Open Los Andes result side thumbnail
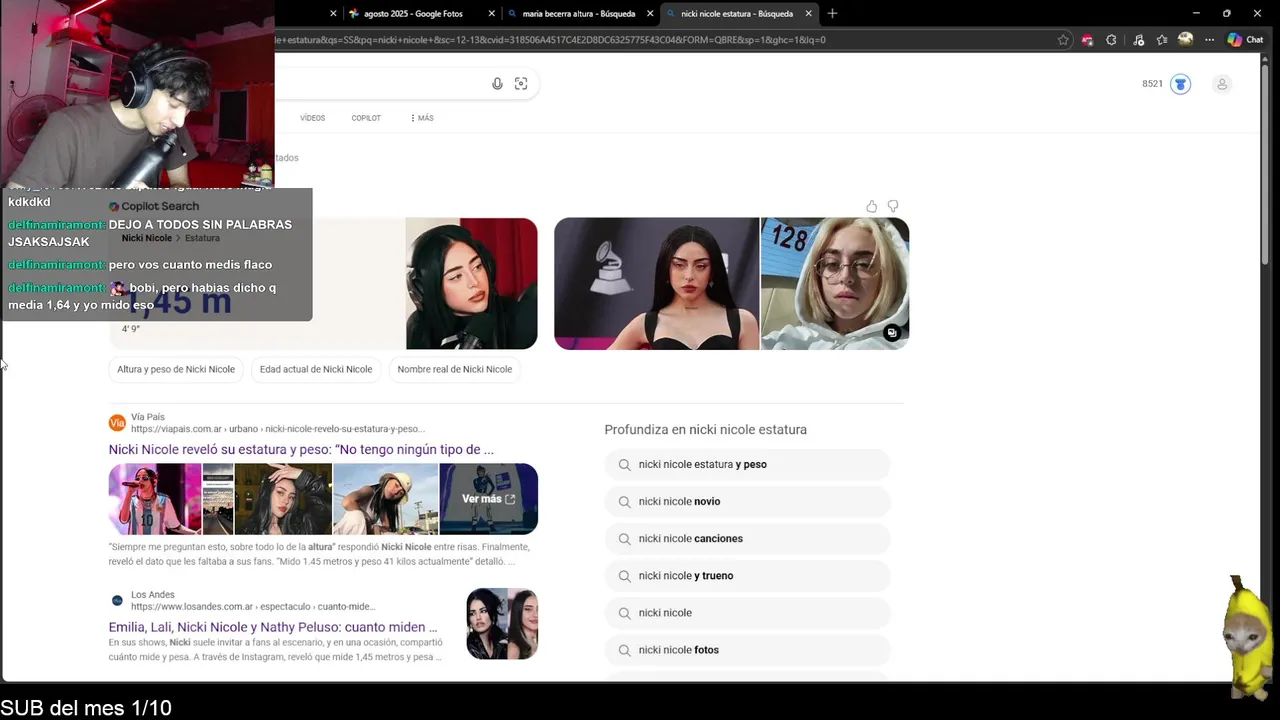Viewport: 1280px width, 720px height. point(502,624)
